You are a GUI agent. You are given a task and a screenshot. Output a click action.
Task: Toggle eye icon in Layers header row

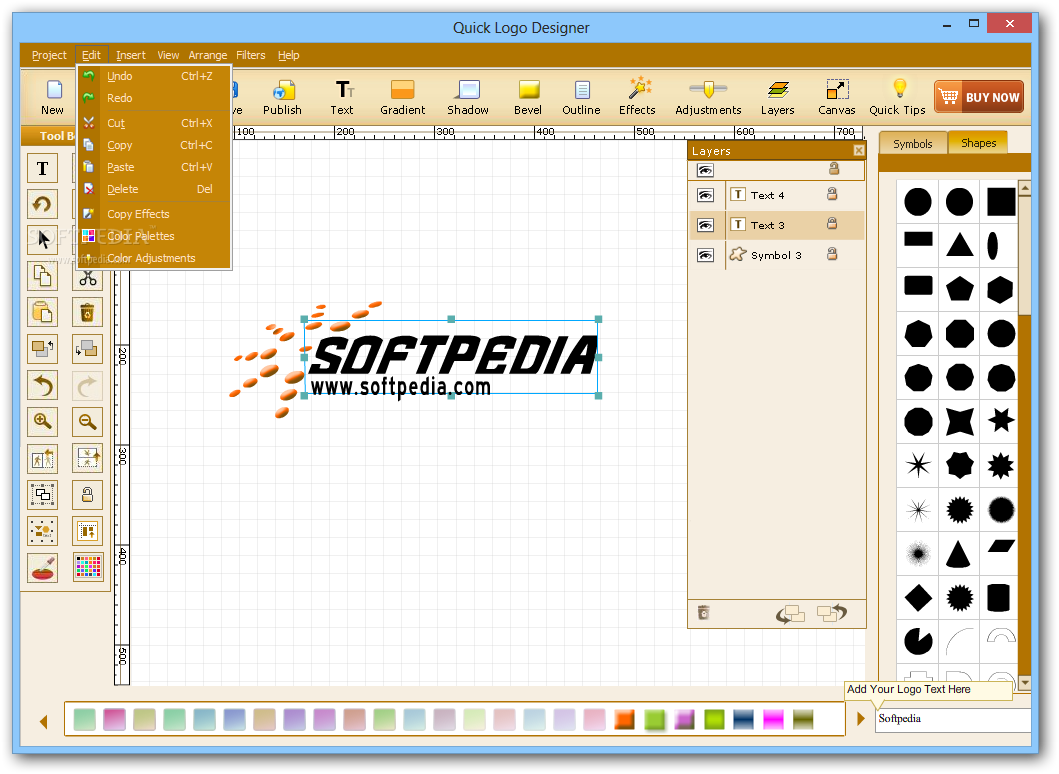pyautogui.click(x=705, y=170)
